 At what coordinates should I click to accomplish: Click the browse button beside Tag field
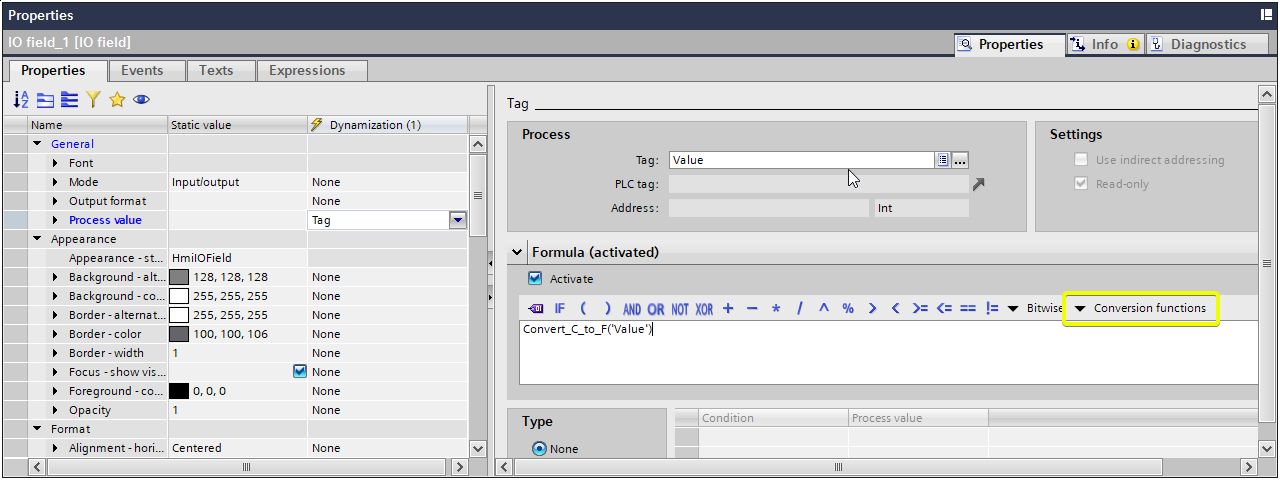960,160
